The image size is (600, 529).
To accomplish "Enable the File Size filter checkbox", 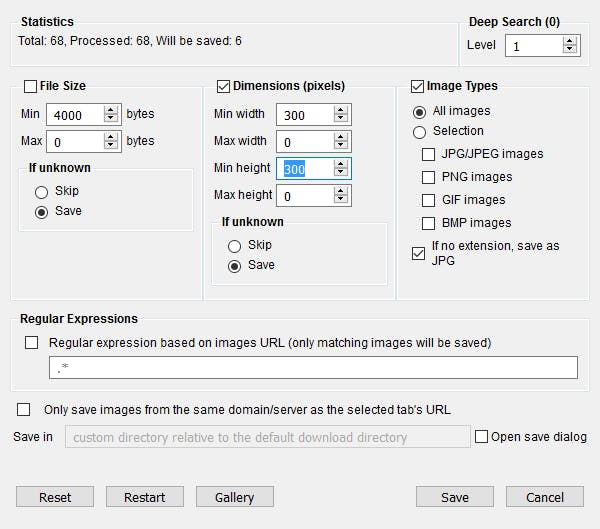I will tap(30, 87).
